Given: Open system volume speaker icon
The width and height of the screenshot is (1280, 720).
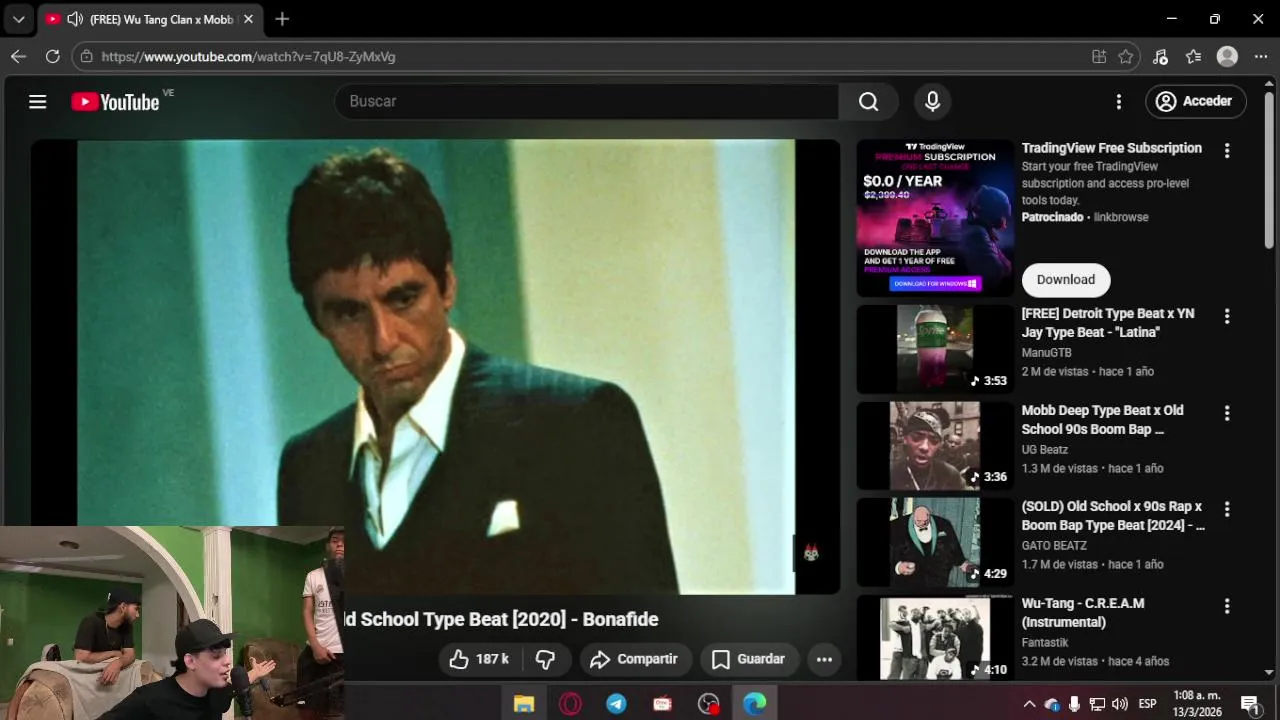Looking at the screenshot, I should (1119, 704).
